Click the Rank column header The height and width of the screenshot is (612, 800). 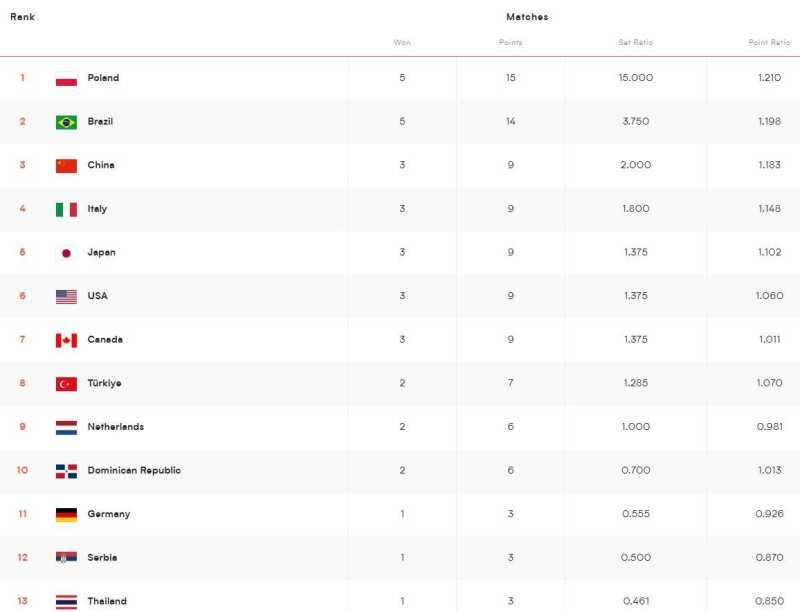click(x=22, y=17)
